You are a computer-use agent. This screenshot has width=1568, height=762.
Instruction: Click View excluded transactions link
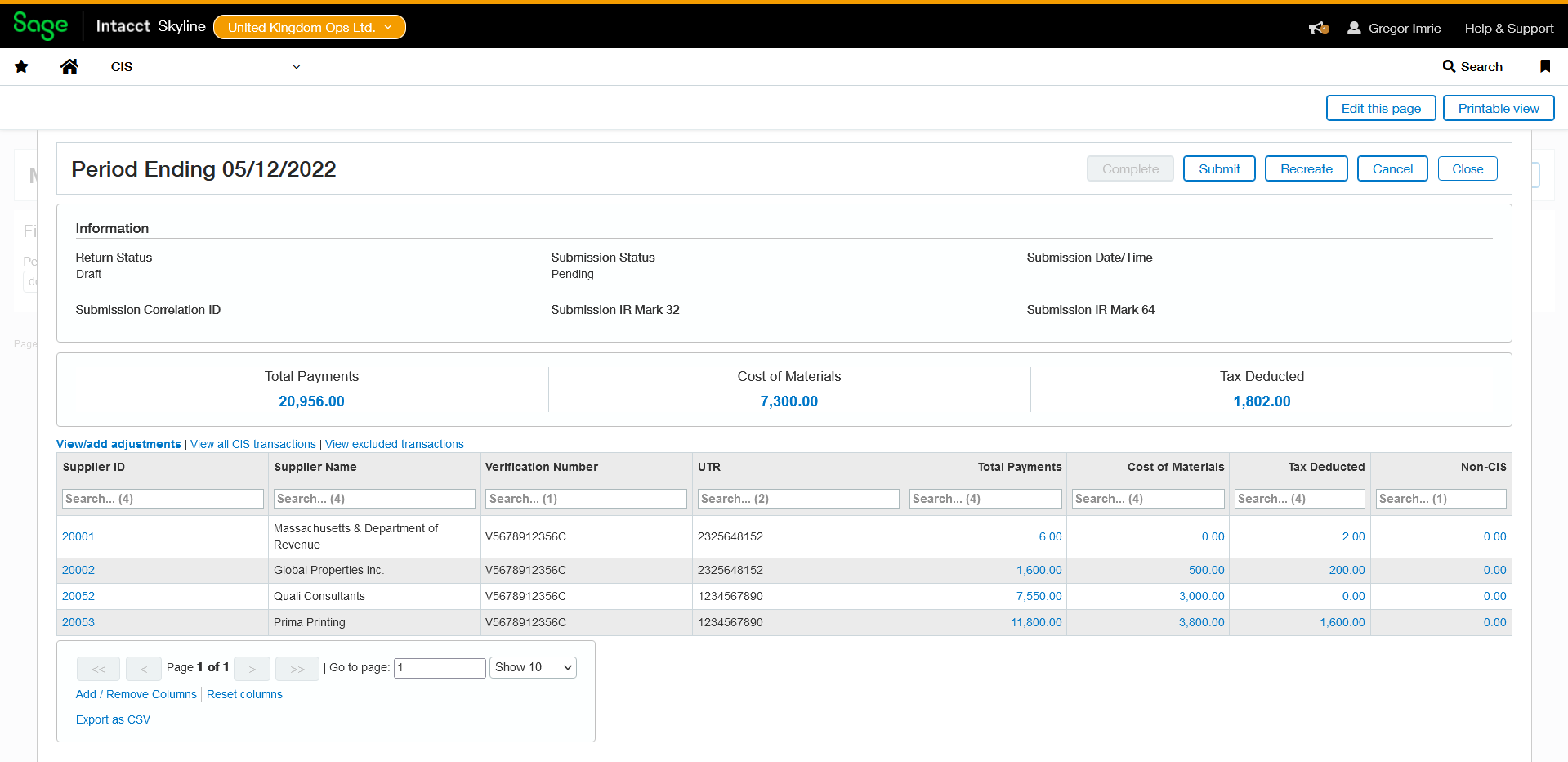tap(394, 444)
